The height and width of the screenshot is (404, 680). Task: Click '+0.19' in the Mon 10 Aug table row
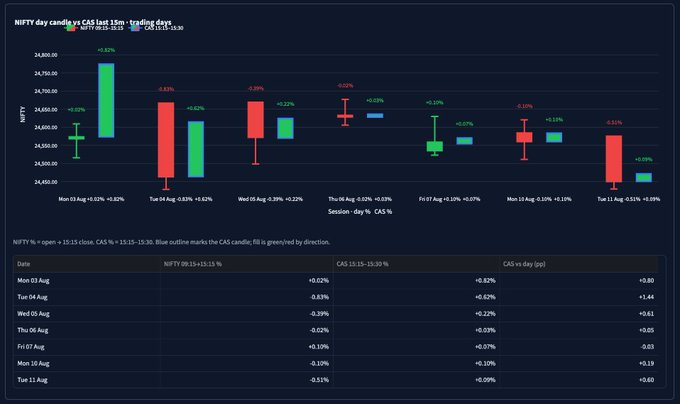coord(646,363)
